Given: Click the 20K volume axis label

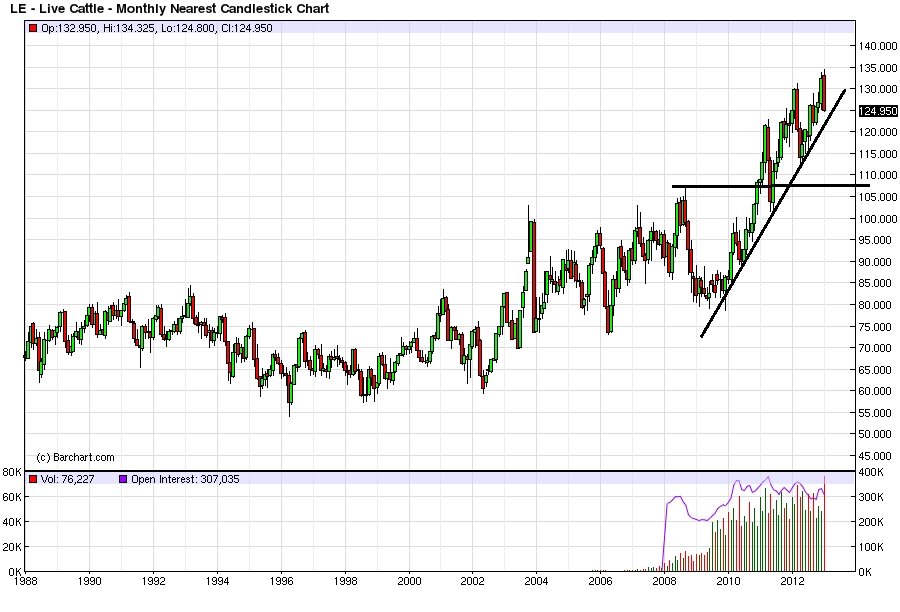Looking at the screenshot, I should [12, 547].
